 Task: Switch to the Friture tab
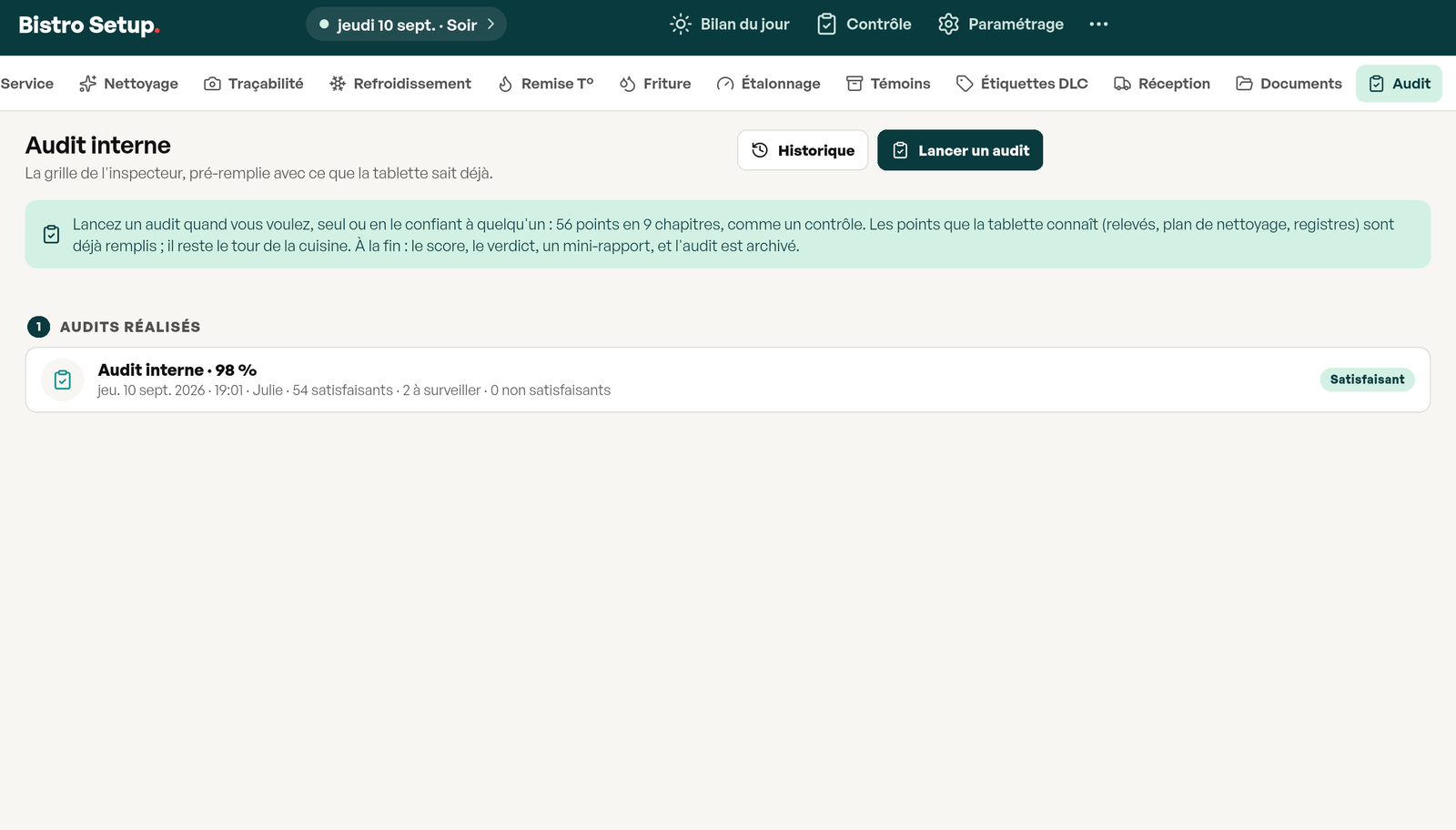coord(655,84)
